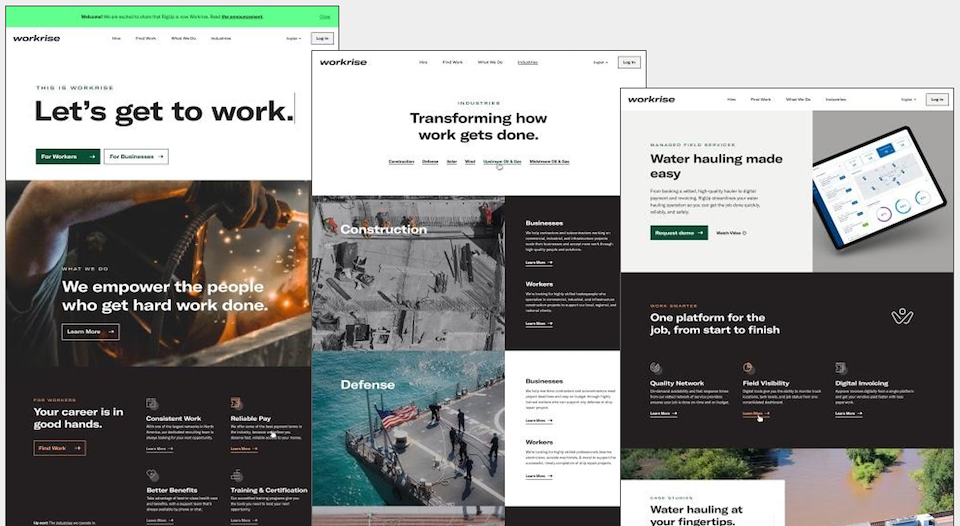Click the Request demo button

(679, 233)
